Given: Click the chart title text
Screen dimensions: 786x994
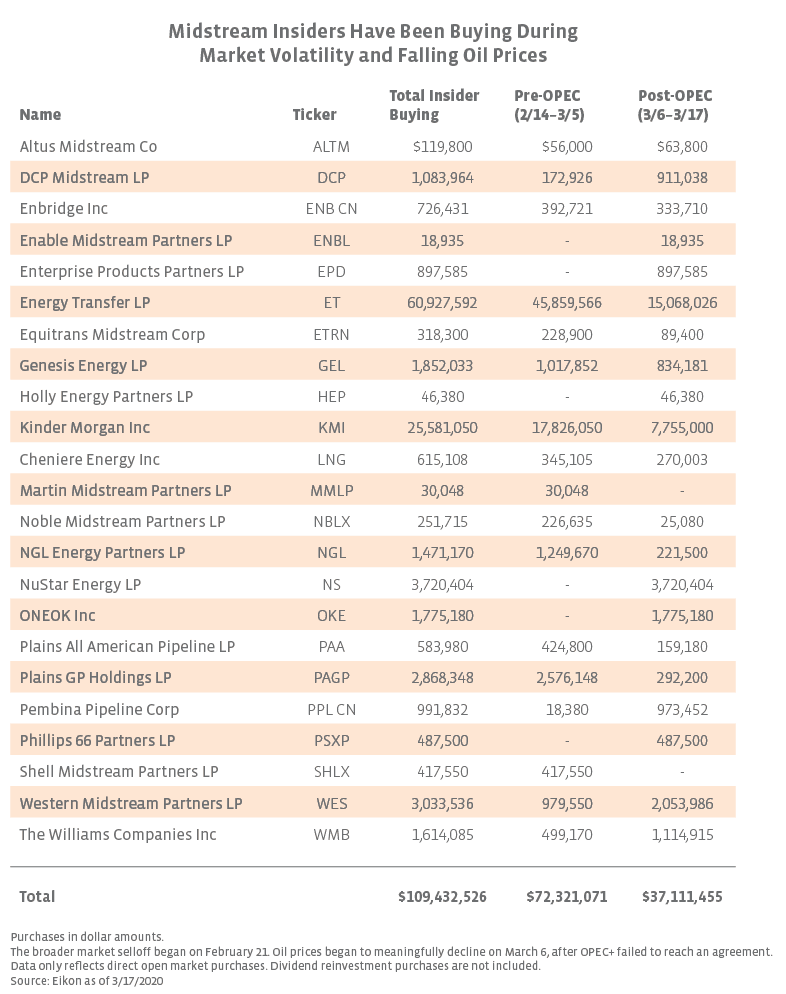Looking at the screenshot, I should coord(373,43).
